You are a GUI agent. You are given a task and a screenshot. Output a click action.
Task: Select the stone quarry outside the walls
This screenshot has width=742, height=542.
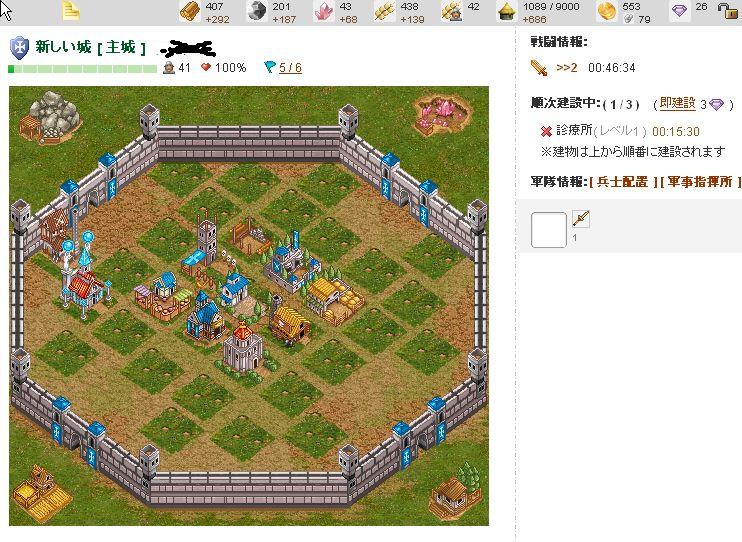pyautogui.click(x=50, y=117)
